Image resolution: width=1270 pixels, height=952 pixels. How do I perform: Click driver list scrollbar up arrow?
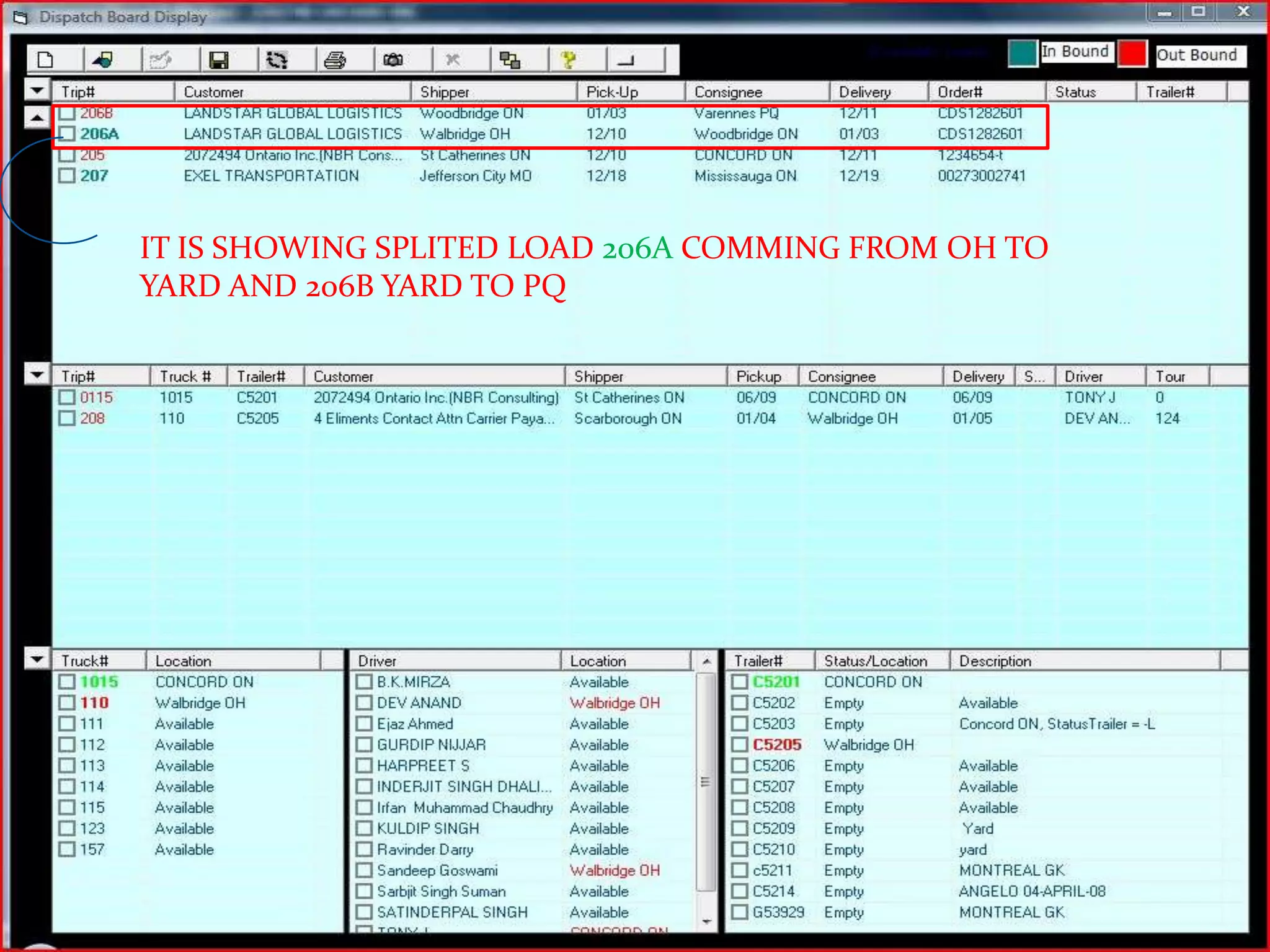tap(706, 661)
